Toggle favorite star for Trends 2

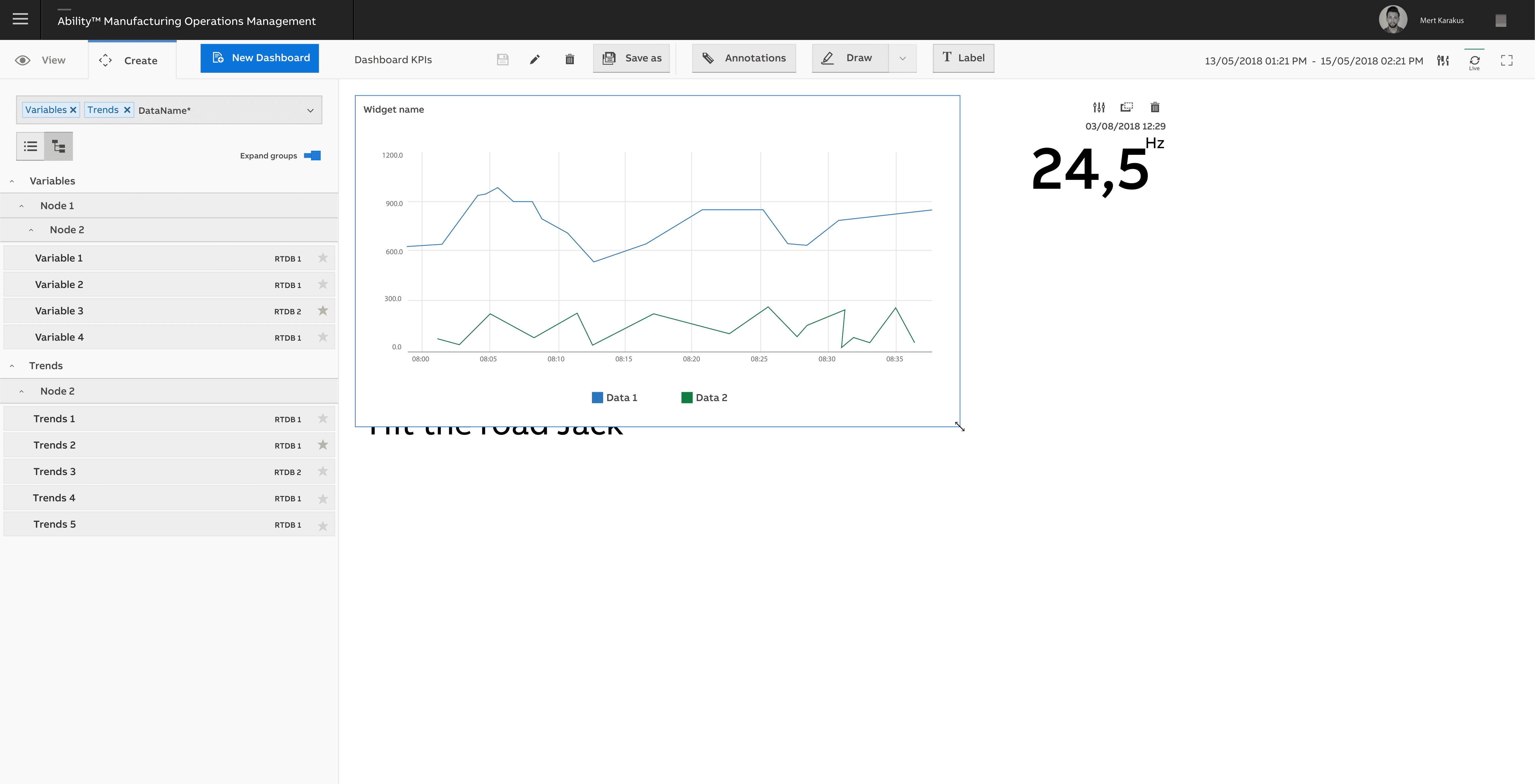[x=323, y=445]
